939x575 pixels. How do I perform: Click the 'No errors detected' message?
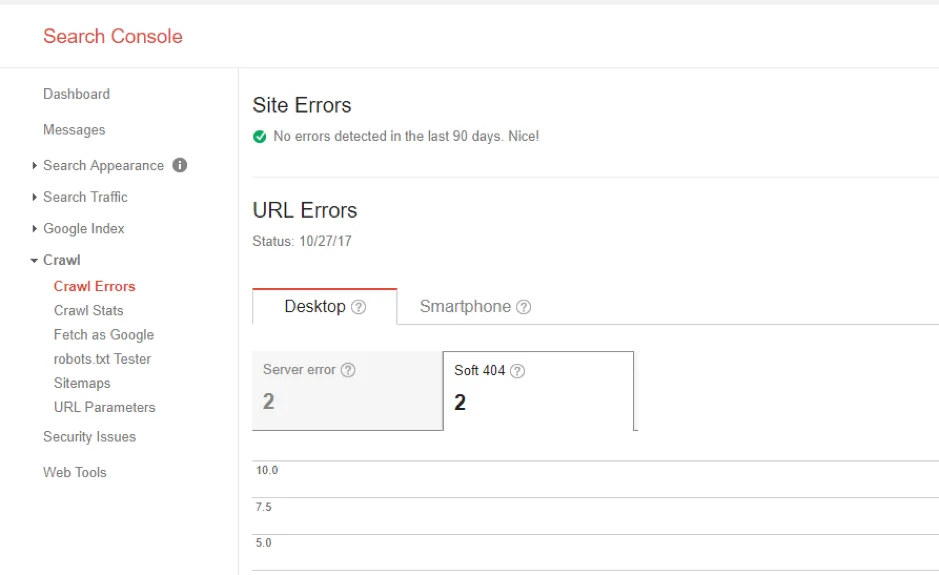point(406,137)
